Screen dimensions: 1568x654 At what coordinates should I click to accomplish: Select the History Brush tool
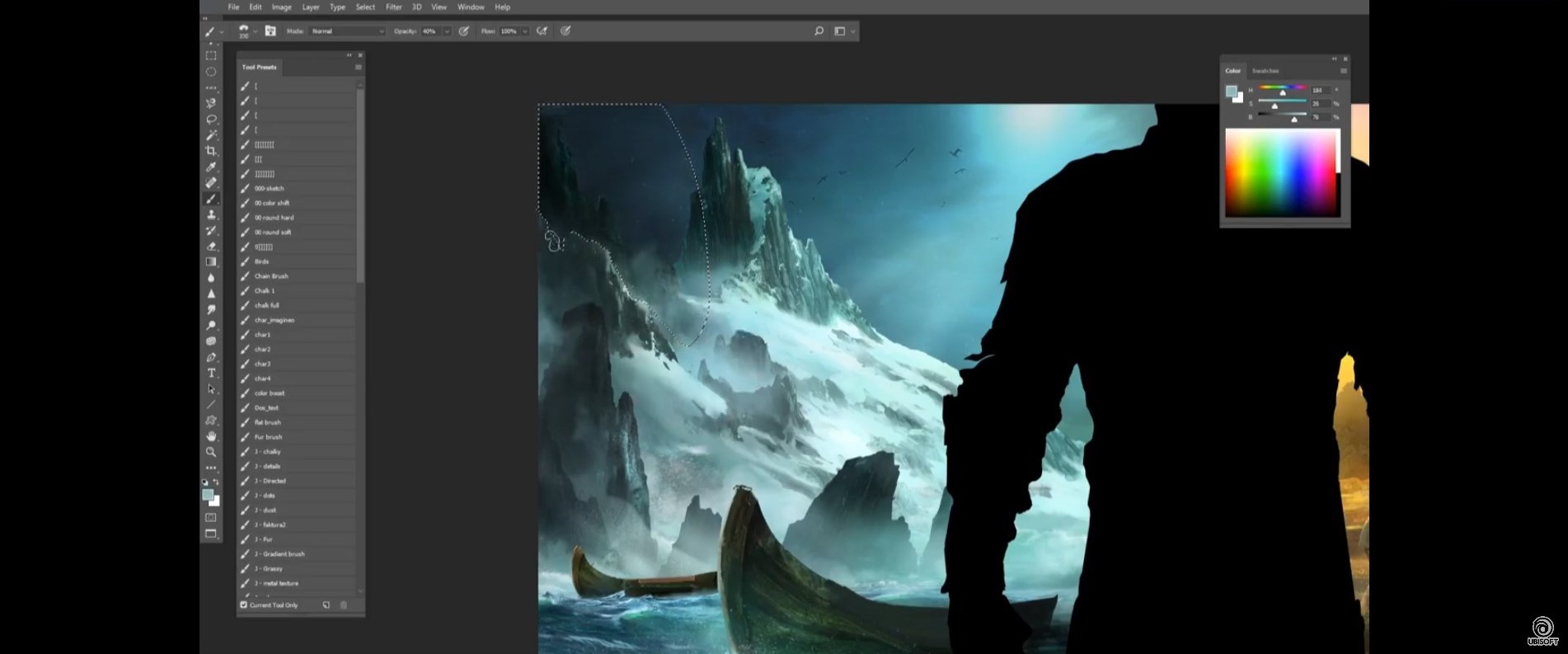[x=211, y=230]
